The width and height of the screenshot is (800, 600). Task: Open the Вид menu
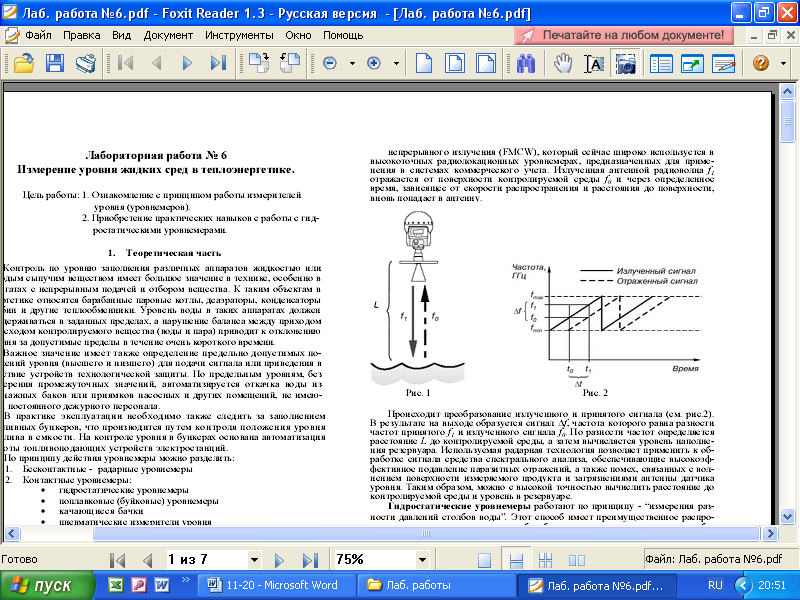(121, 35)
